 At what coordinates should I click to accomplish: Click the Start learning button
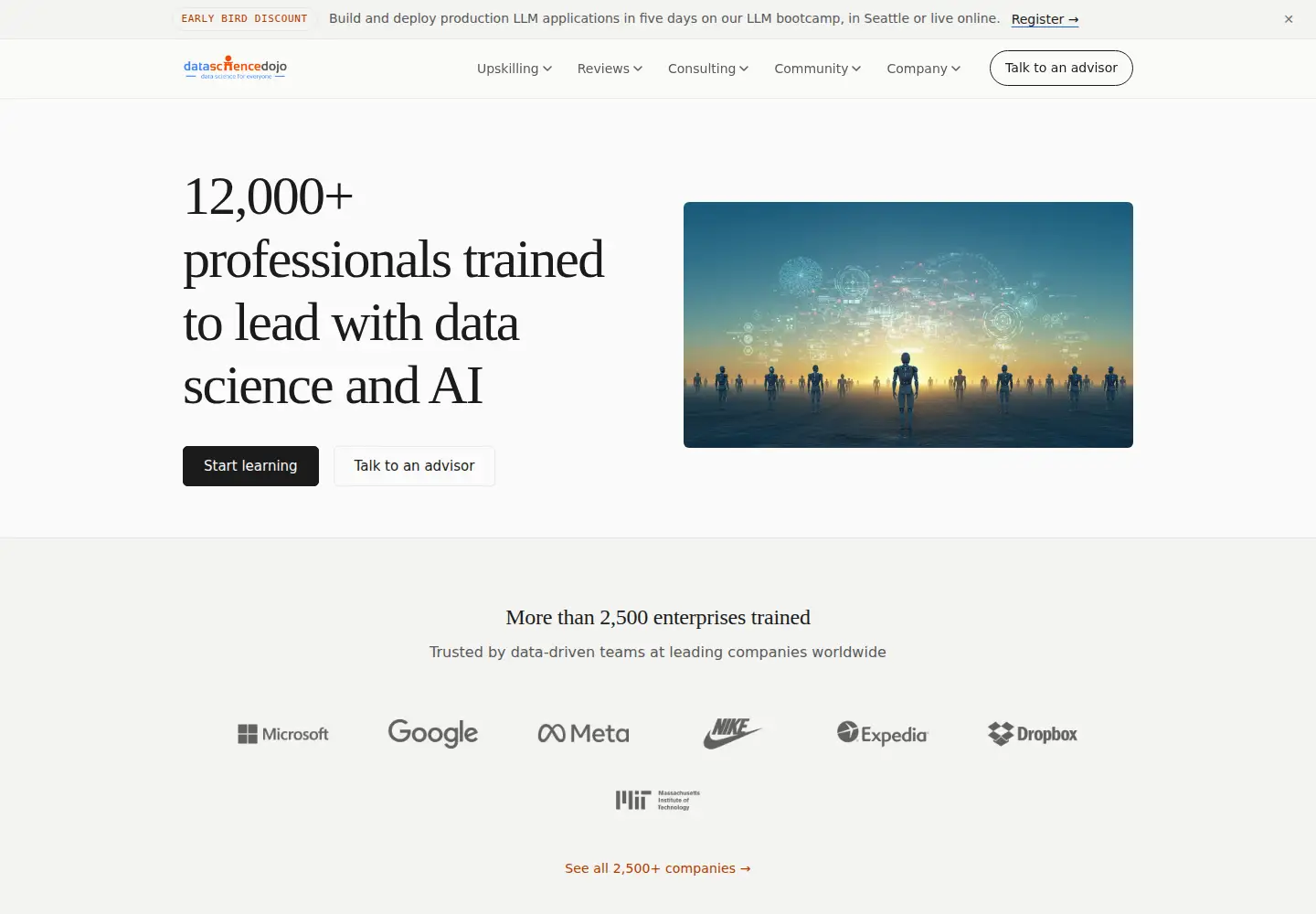250,466
